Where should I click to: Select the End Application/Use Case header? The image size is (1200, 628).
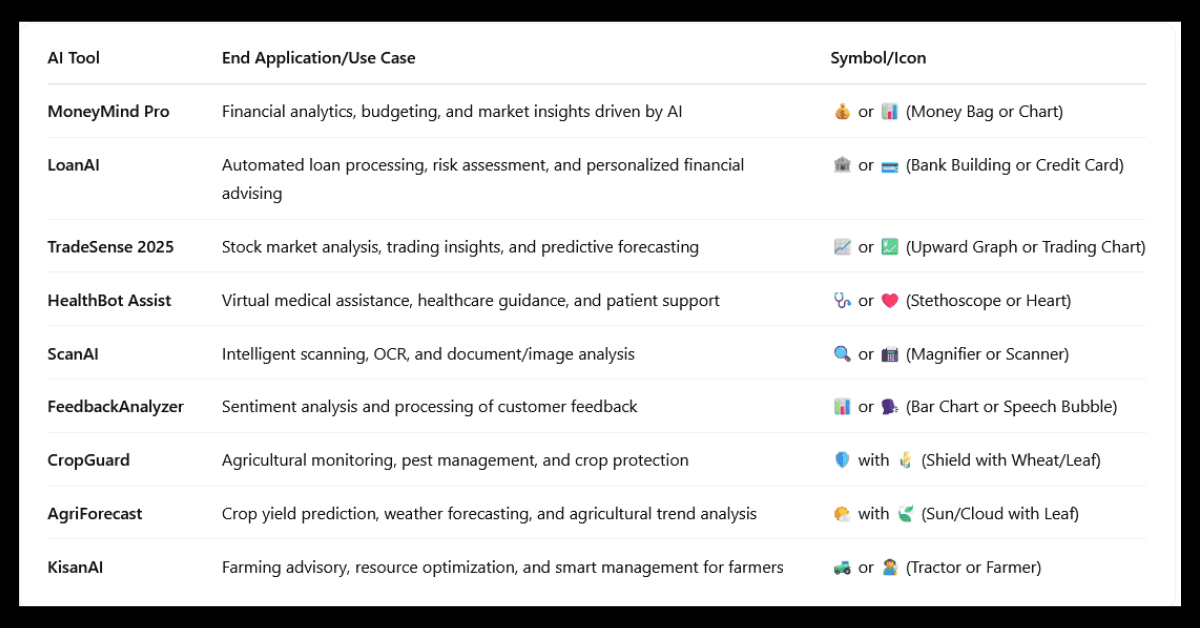point(319,58)
